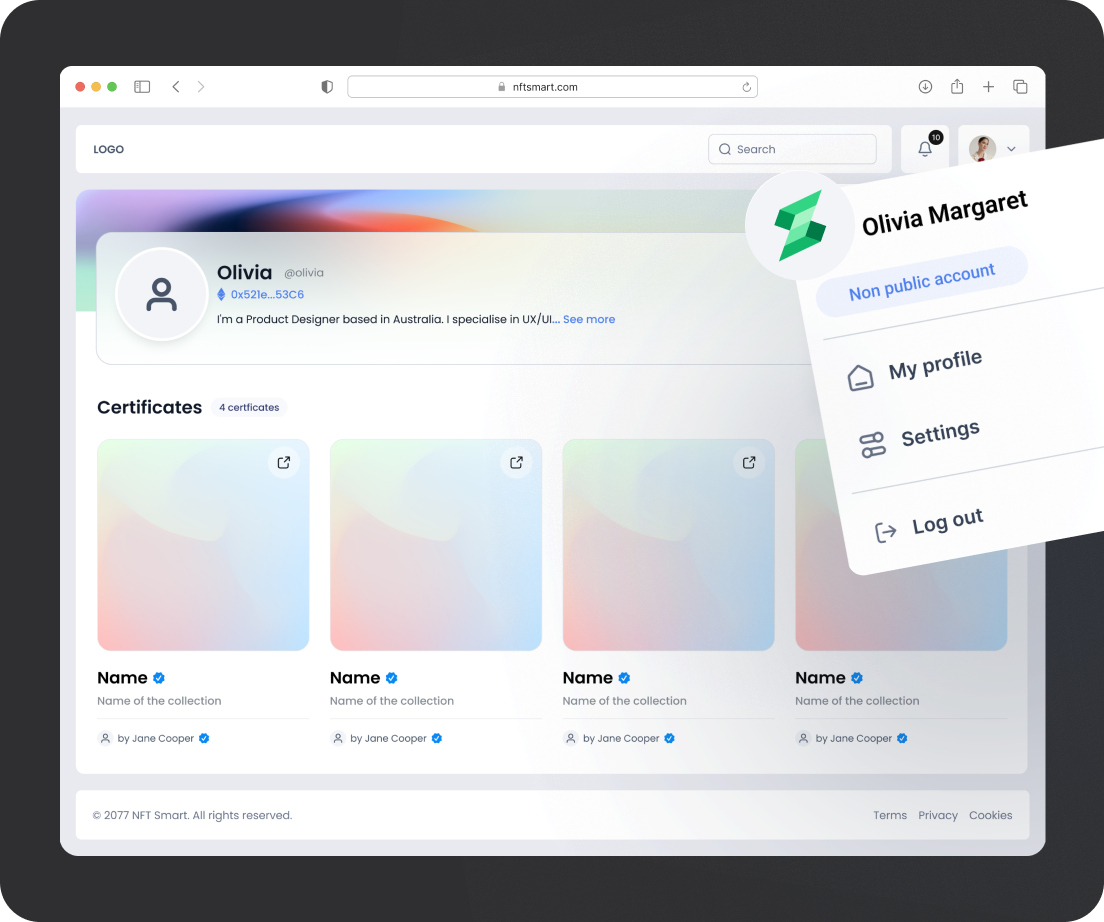
Task: Open second certificate's external link icon
Action: (x=516, y=462)
